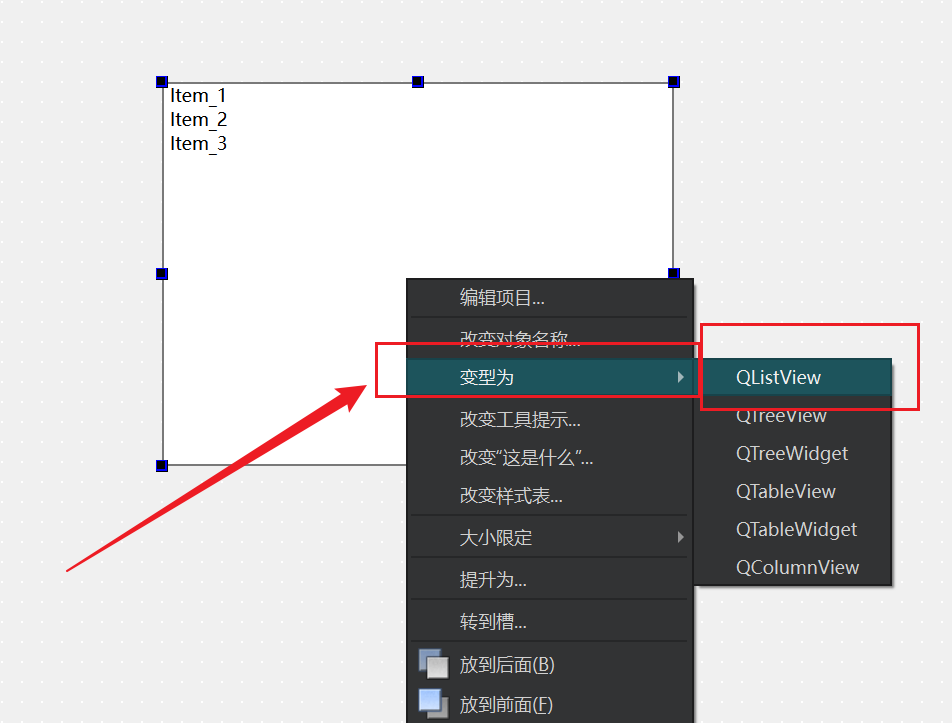Choose 提升为... from the context menu
Image resolution: width=952 pixels, height=723 pixels.
493,580
